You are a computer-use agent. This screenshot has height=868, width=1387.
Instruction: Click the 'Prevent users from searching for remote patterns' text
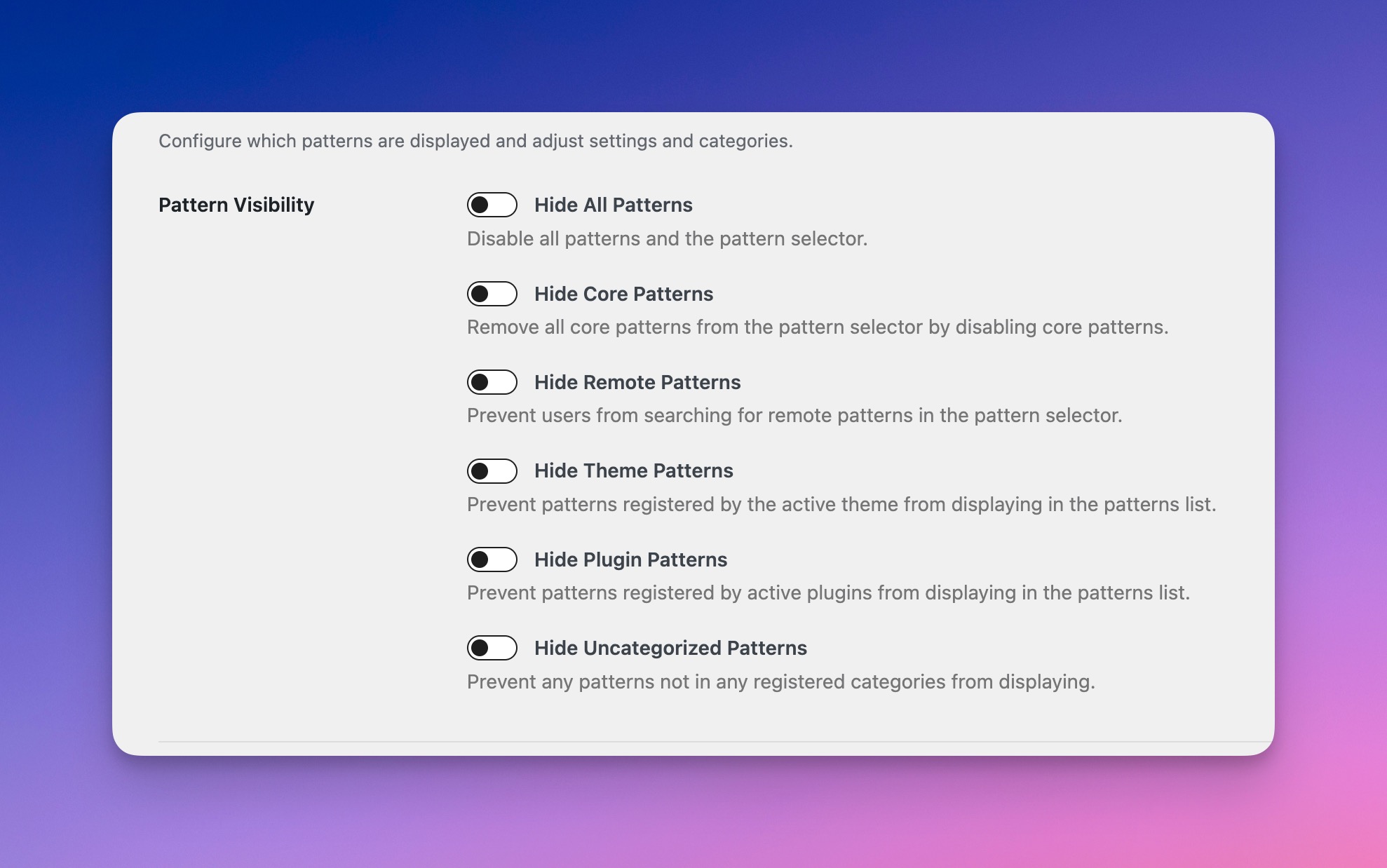(x=794, y=415)
